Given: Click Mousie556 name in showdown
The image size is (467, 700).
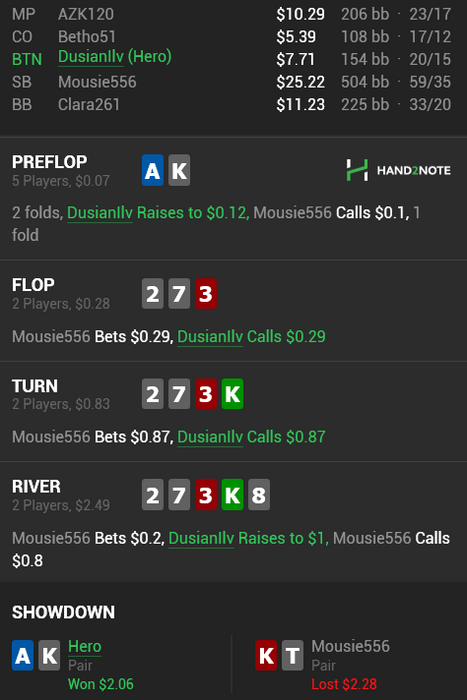Looking at the screenshot, I should coord(350,646).
